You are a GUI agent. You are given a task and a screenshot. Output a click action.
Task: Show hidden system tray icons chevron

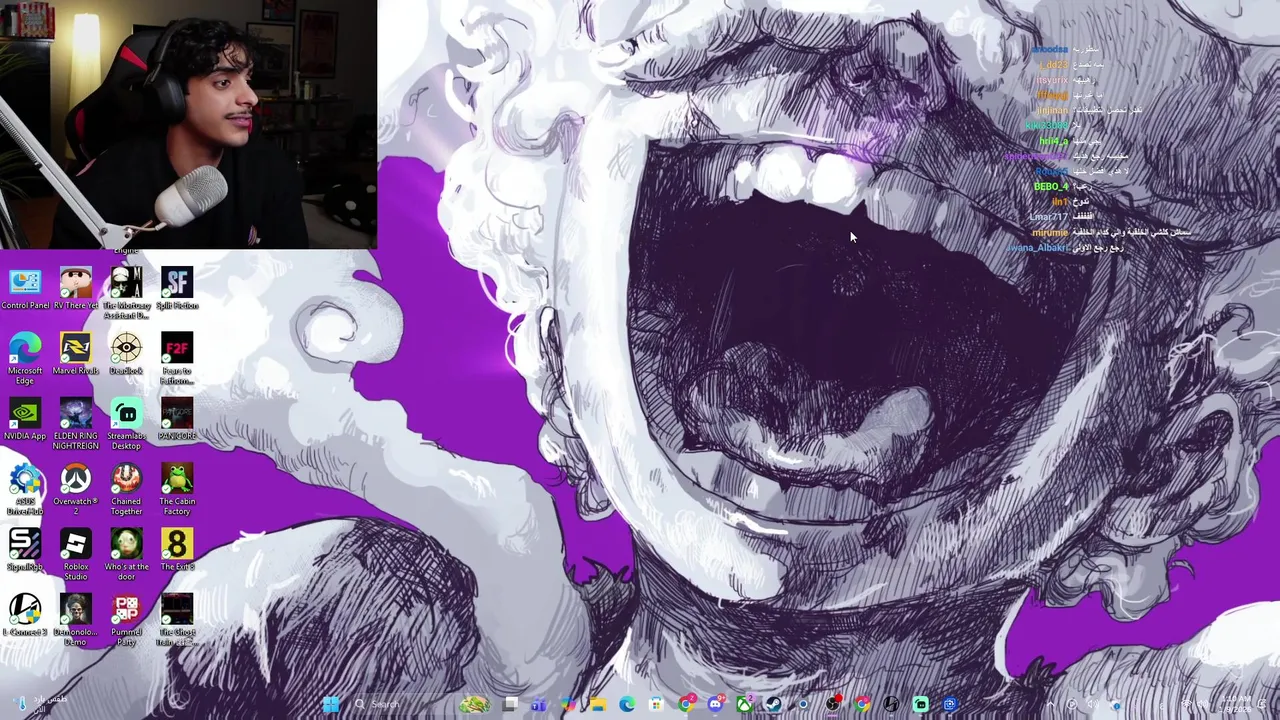pyautogui.click(x=1050, y=704)
